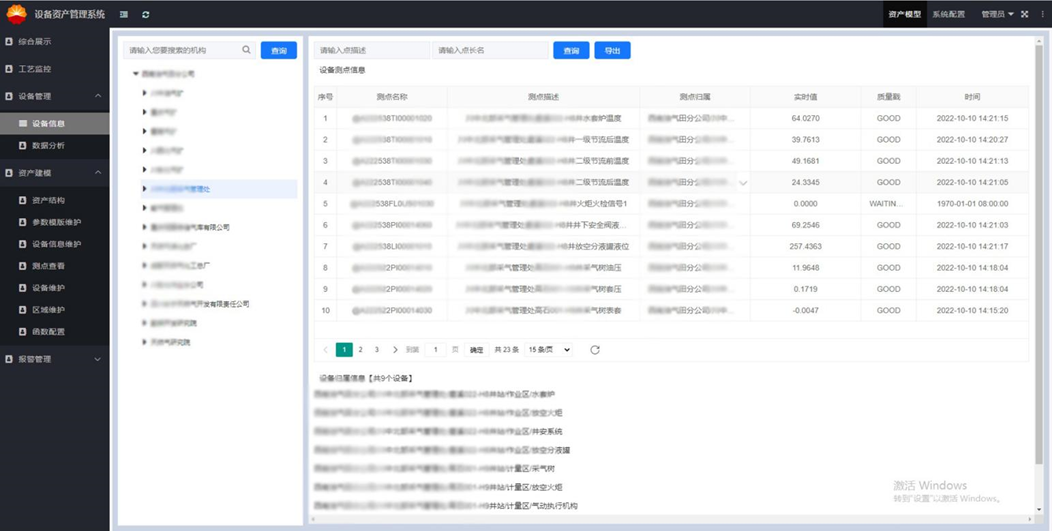Collapse the 设备管理 sidebar section

coord(97,97)
